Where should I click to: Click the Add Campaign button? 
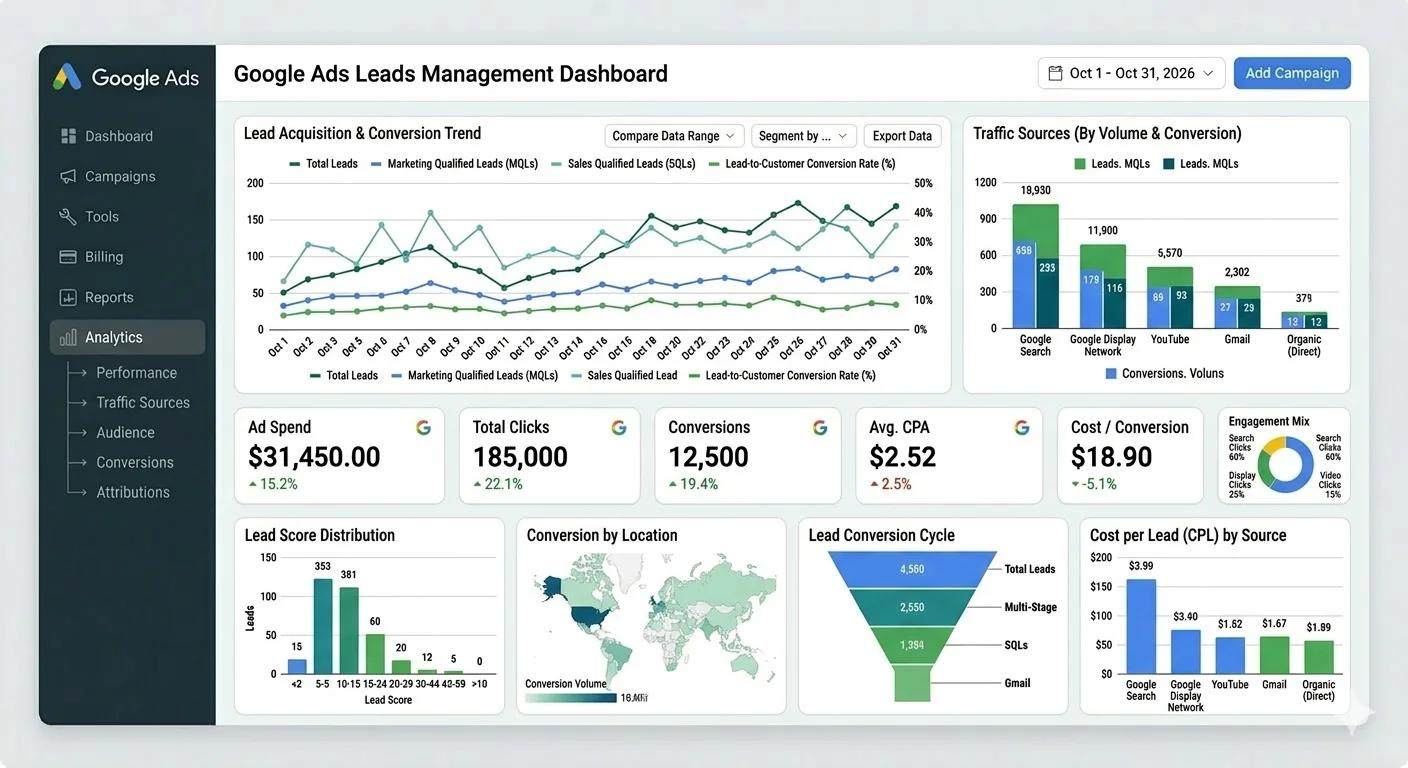pos(1291,73)
